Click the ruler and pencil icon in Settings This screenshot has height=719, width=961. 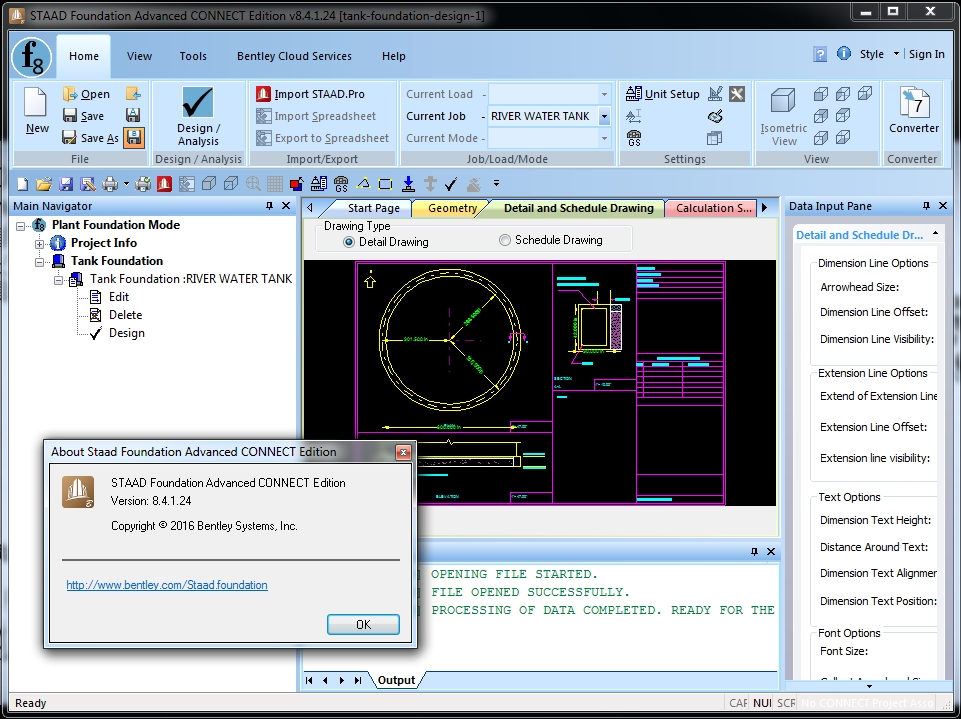coord(715,94)
